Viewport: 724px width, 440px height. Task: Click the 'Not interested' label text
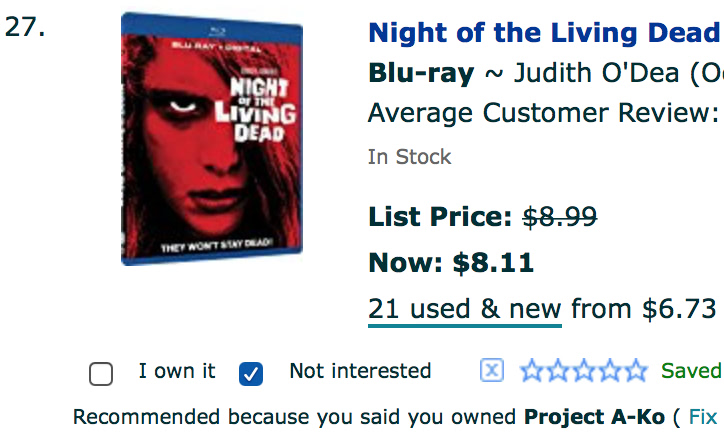[360, 371]
